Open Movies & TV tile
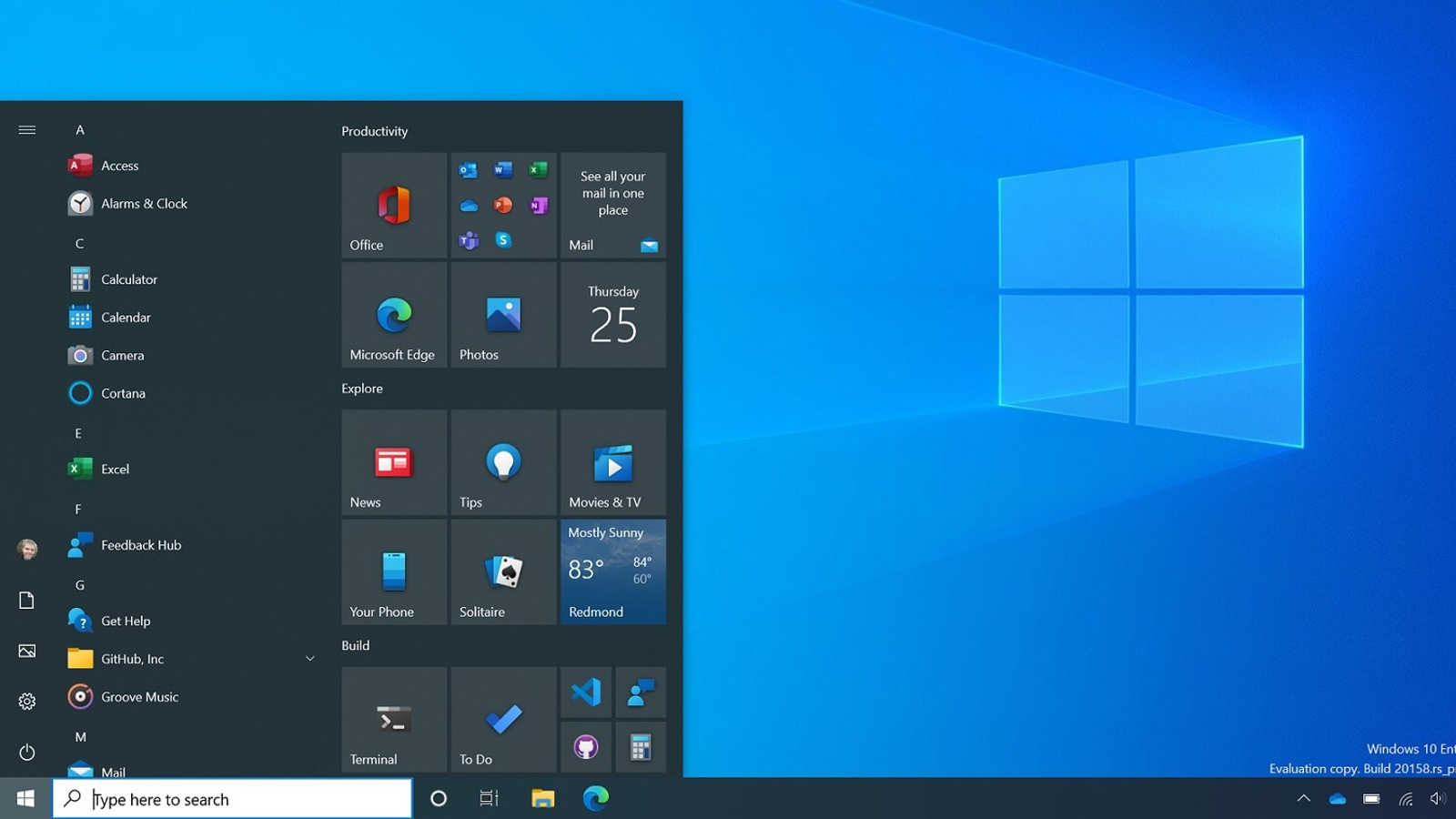 point(612,463)
